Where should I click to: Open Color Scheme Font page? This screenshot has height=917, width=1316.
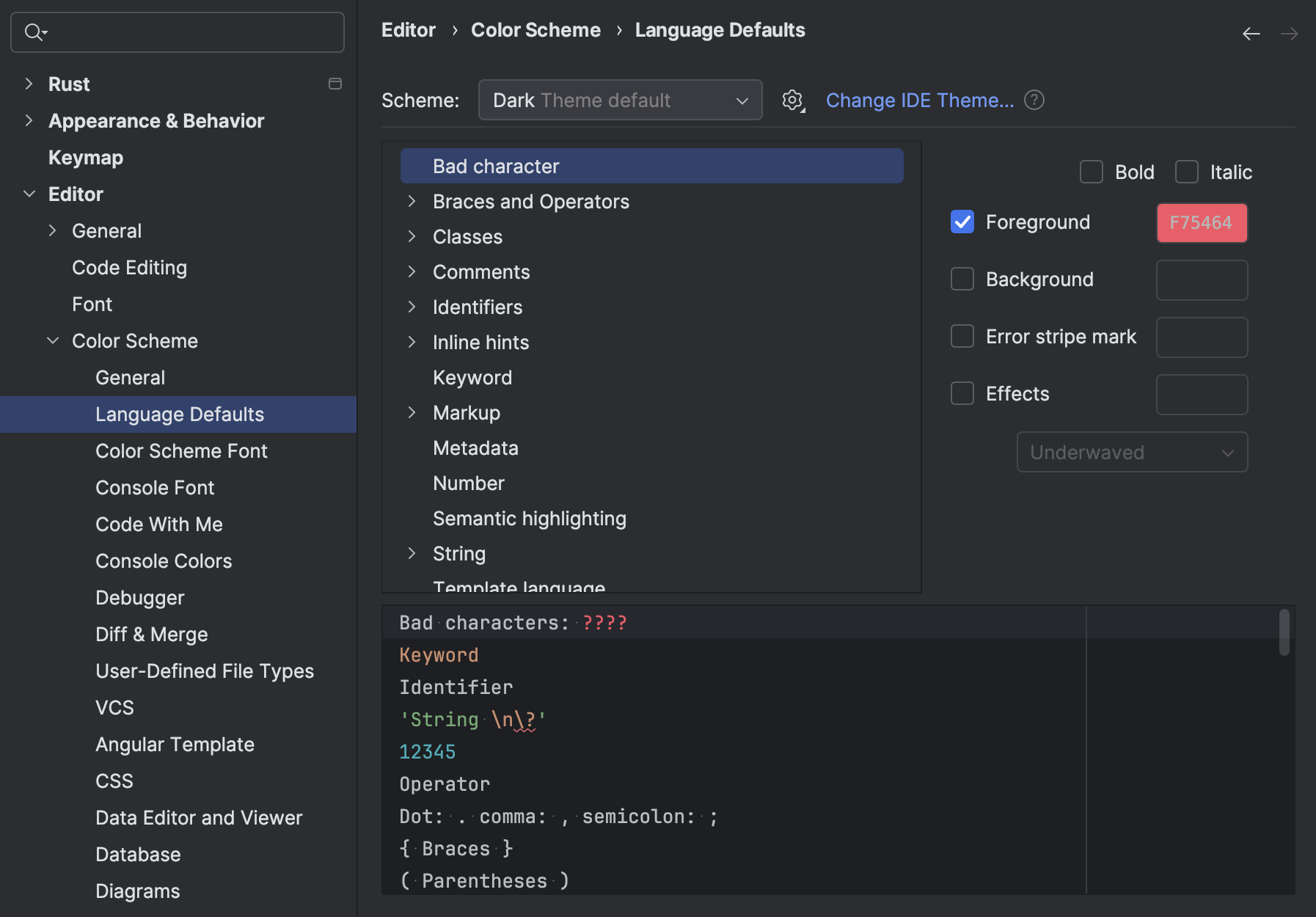pyautogui.click(x=181, y=451)
